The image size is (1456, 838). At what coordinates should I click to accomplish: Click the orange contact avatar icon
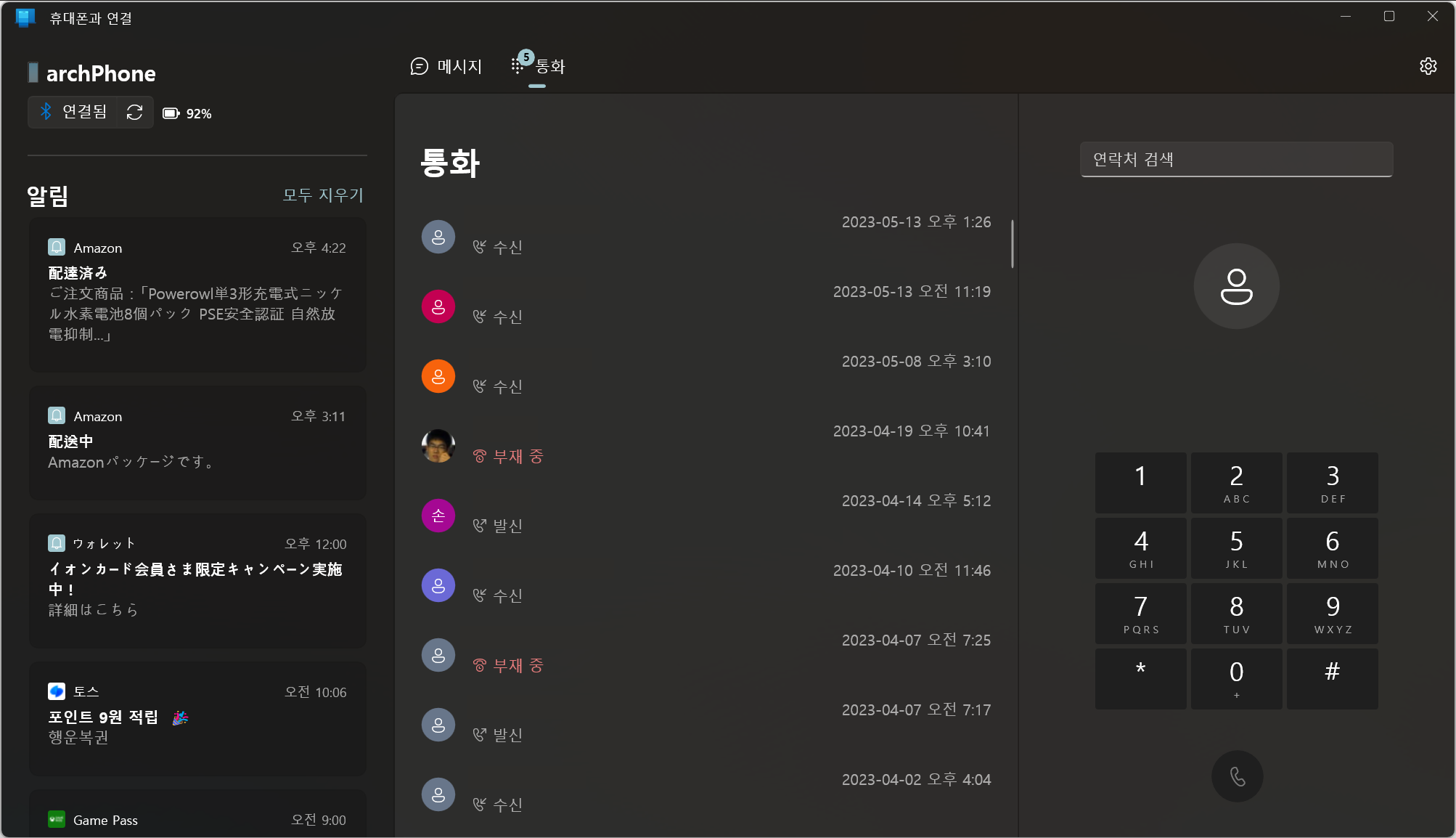click(x=438, y=375)
